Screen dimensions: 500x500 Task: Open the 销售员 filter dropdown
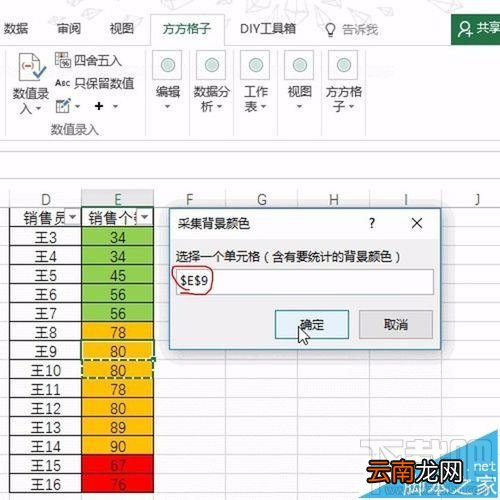[73, 217]
